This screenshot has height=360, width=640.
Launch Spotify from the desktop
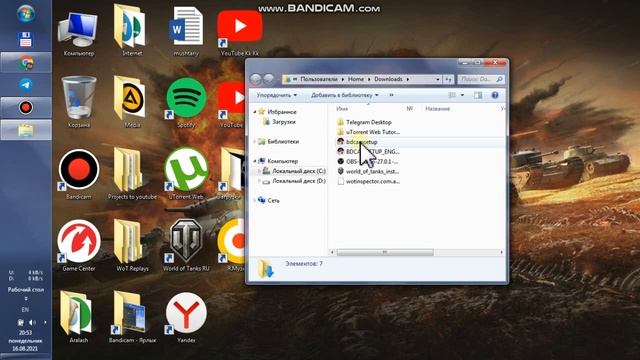coord(186,102)
